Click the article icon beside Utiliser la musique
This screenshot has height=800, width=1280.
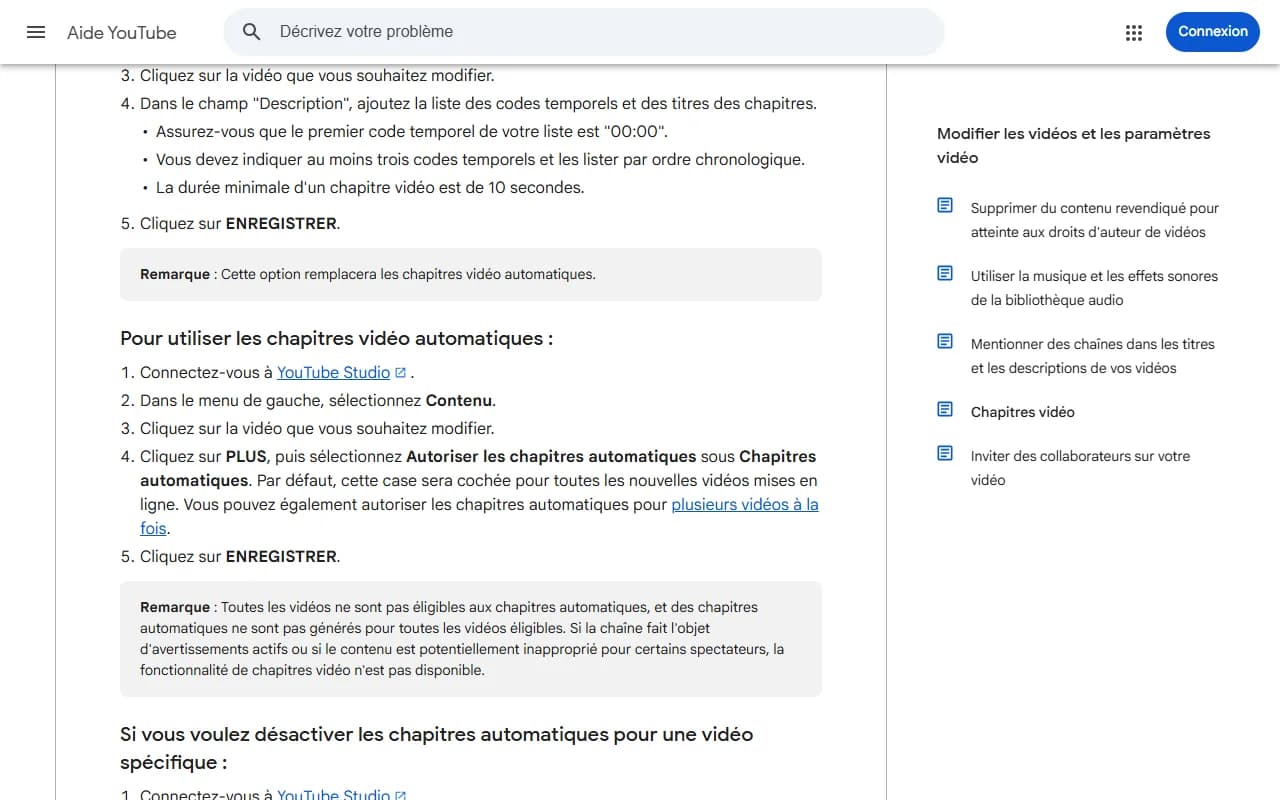[x=945, y=273]
